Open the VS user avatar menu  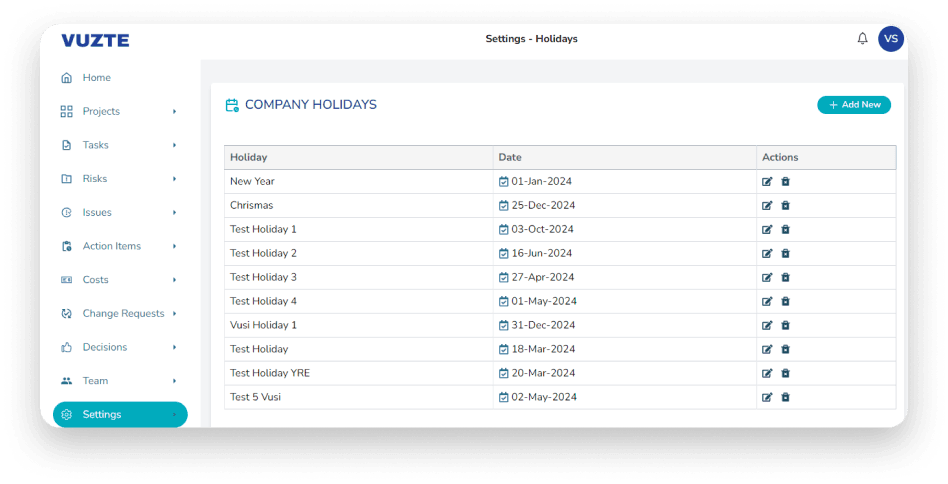(890, 39)
